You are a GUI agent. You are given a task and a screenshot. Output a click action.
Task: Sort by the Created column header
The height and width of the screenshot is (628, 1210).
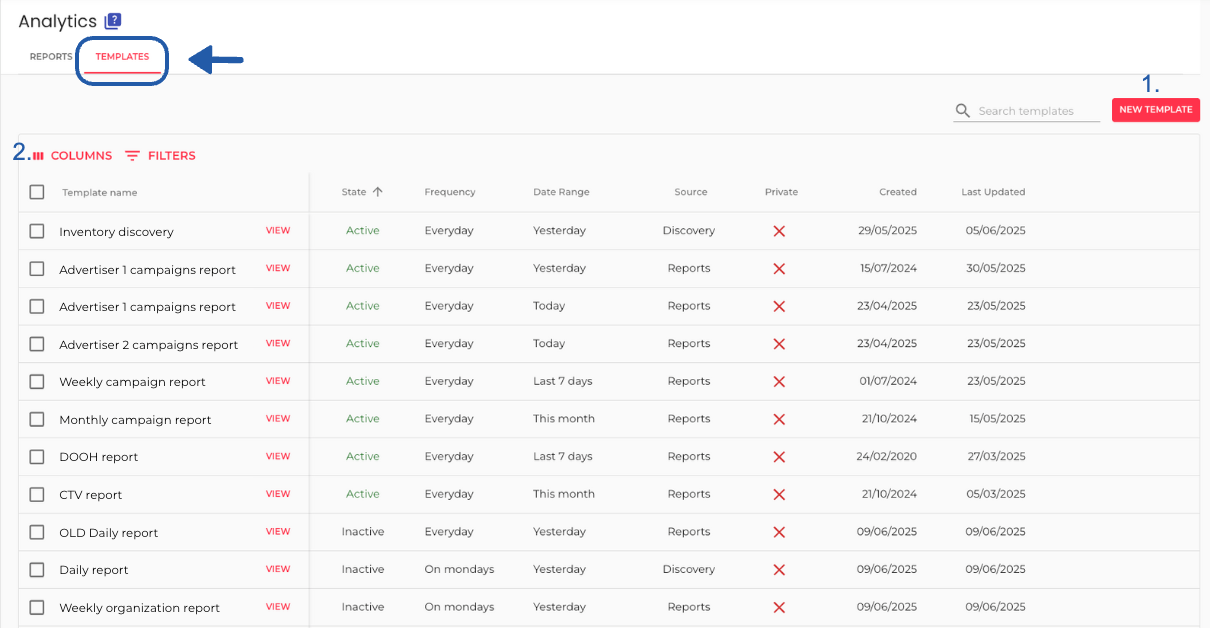[x=897, y=192]
